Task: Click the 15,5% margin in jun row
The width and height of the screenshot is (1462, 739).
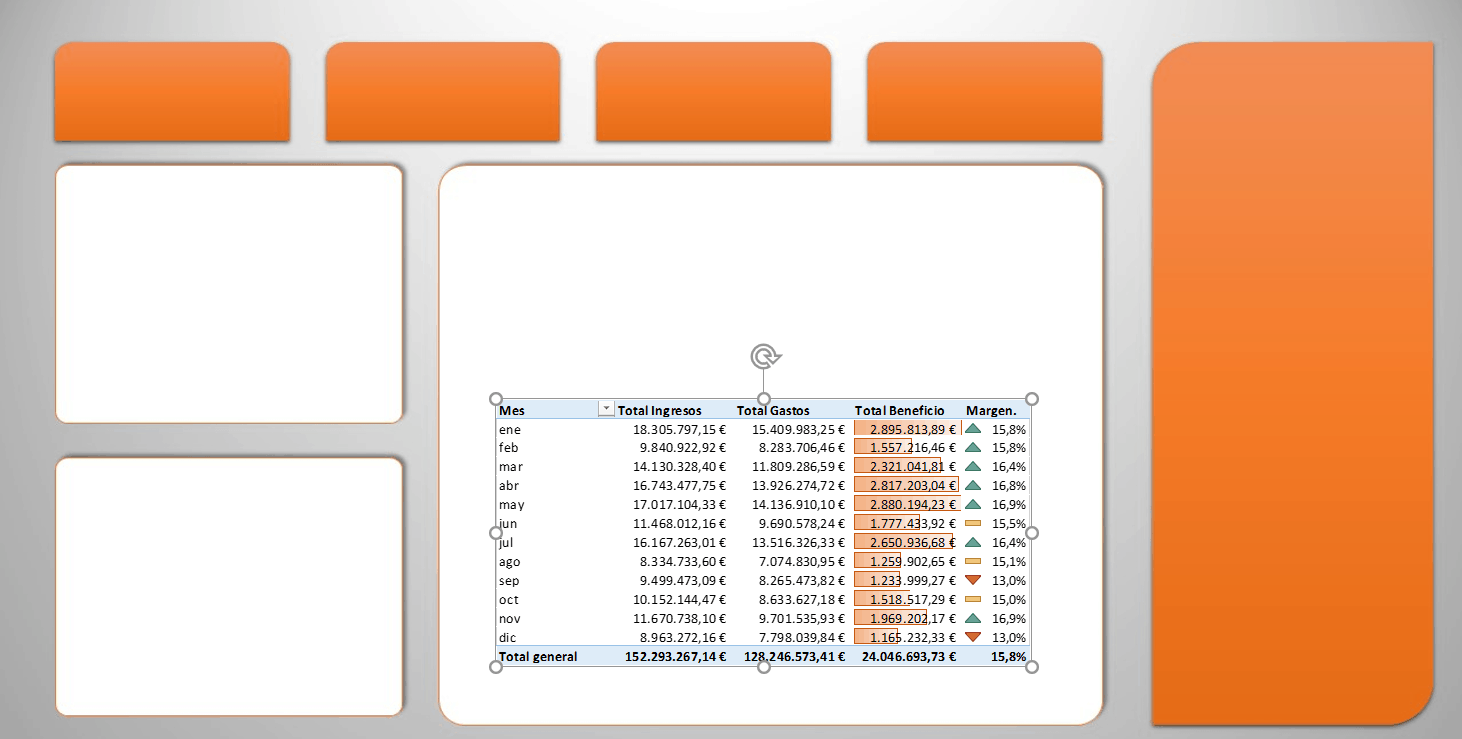Action: [x=1009, y=523]
